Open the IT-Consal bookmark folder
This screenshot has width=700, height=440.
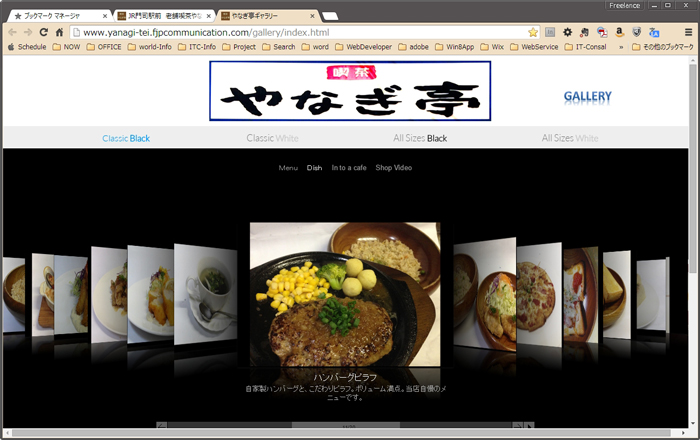coord(585,47)
